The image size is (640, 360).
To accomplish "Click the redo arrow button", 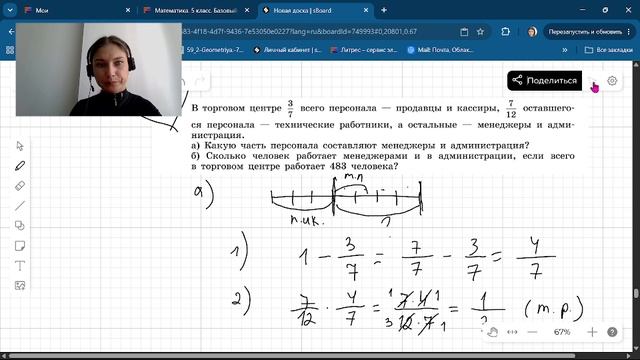I will click(x=200, y=81).
